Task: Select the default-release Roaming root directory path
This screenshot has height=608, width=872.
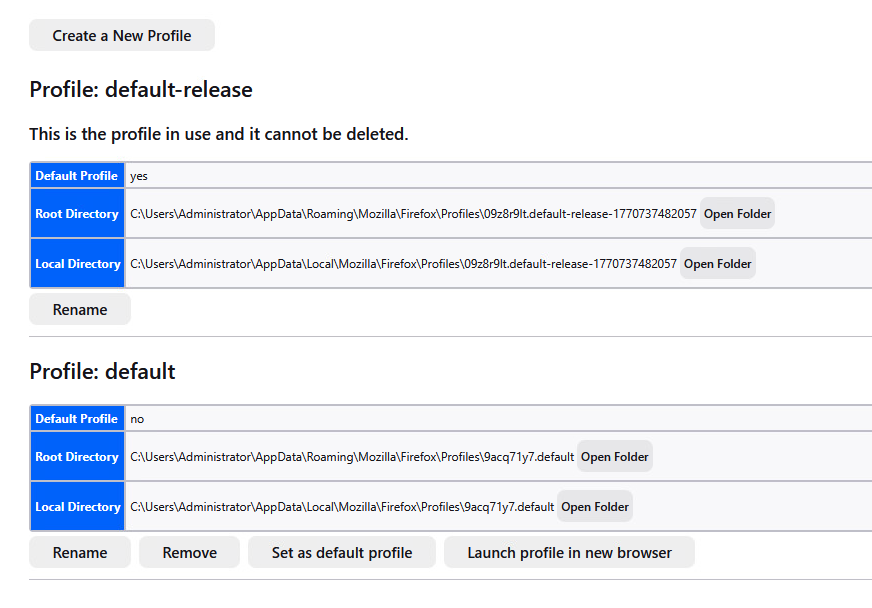Action: tap(413, 214)
